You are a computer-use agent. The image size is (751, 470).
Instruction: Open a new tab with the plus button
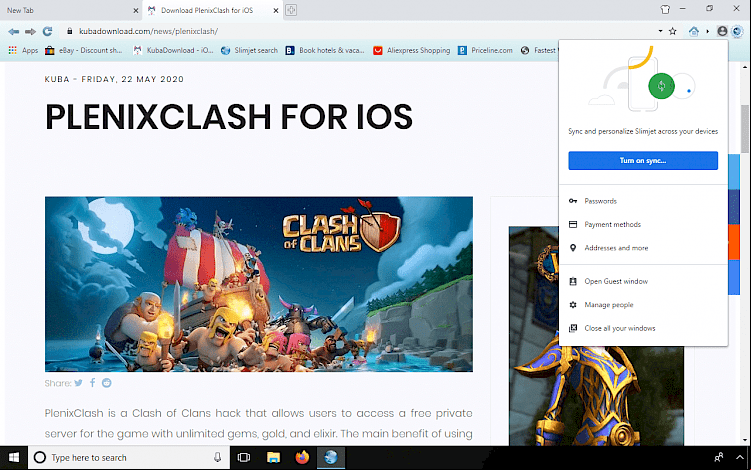pos(291,10)
